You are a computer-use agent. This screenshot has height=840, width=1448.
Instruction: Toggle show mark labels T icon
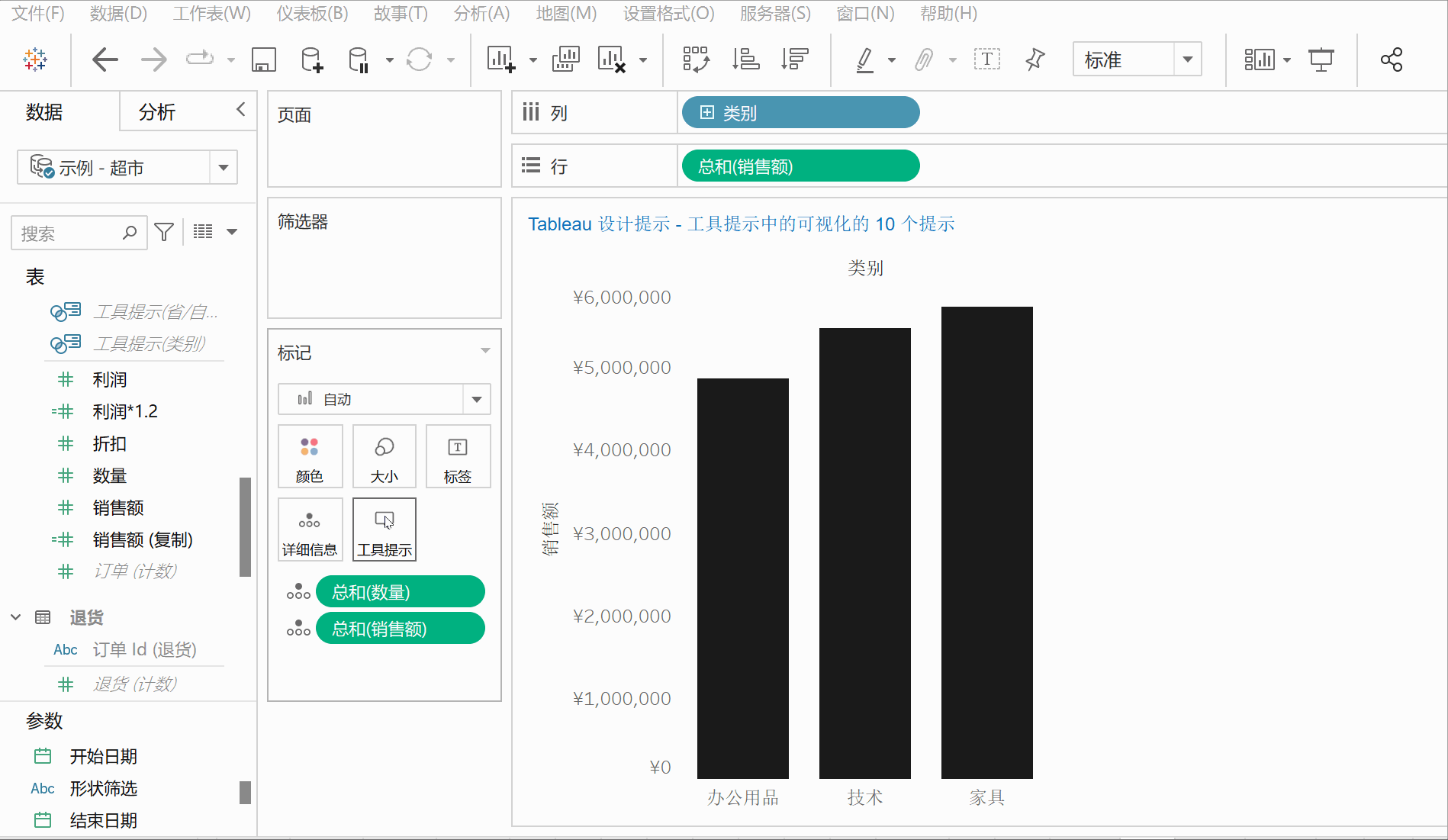(x=987, y=60)
